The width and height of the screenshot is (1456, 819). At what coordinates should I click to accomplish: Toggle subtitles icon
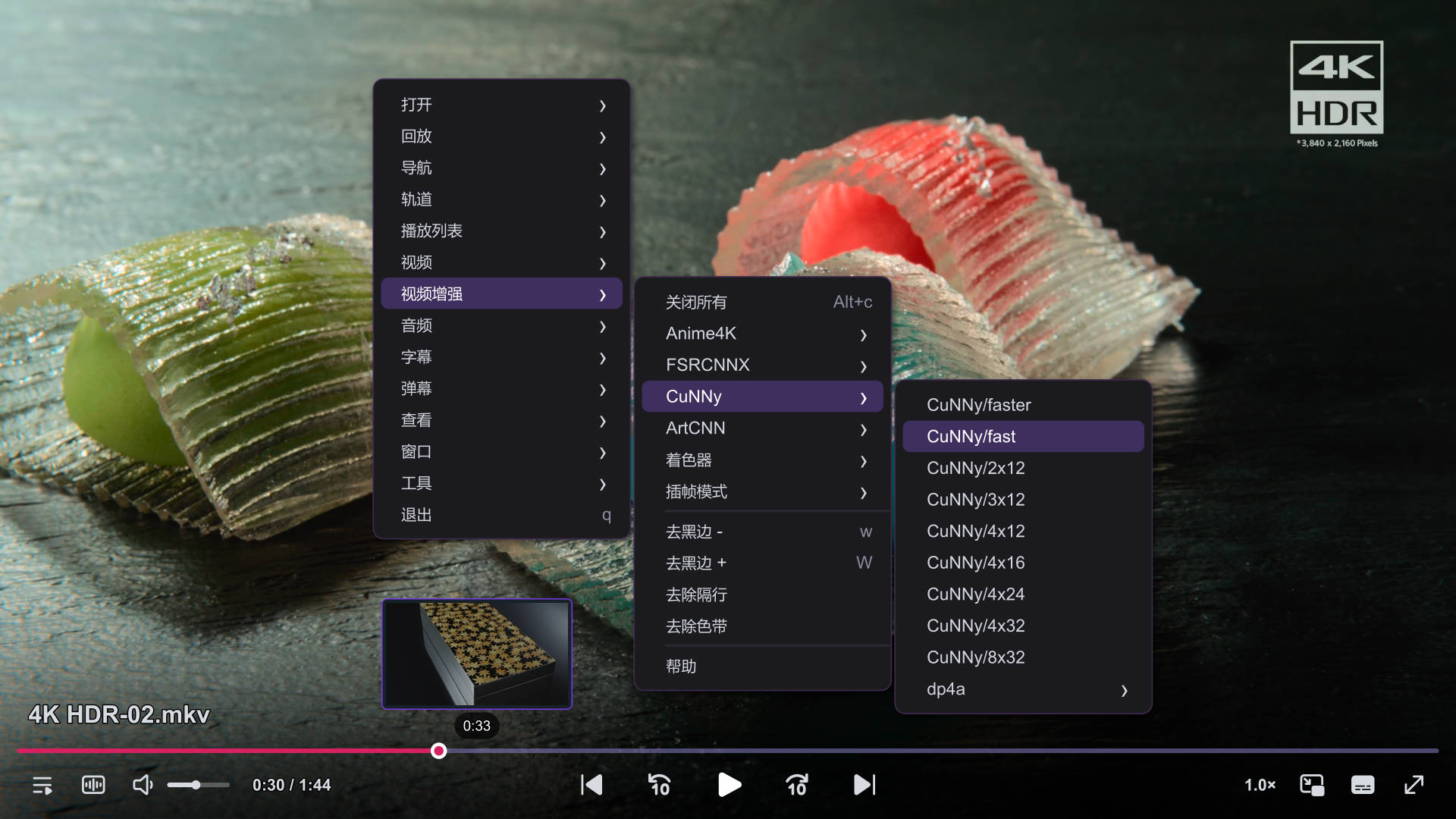pos(1363,785)
